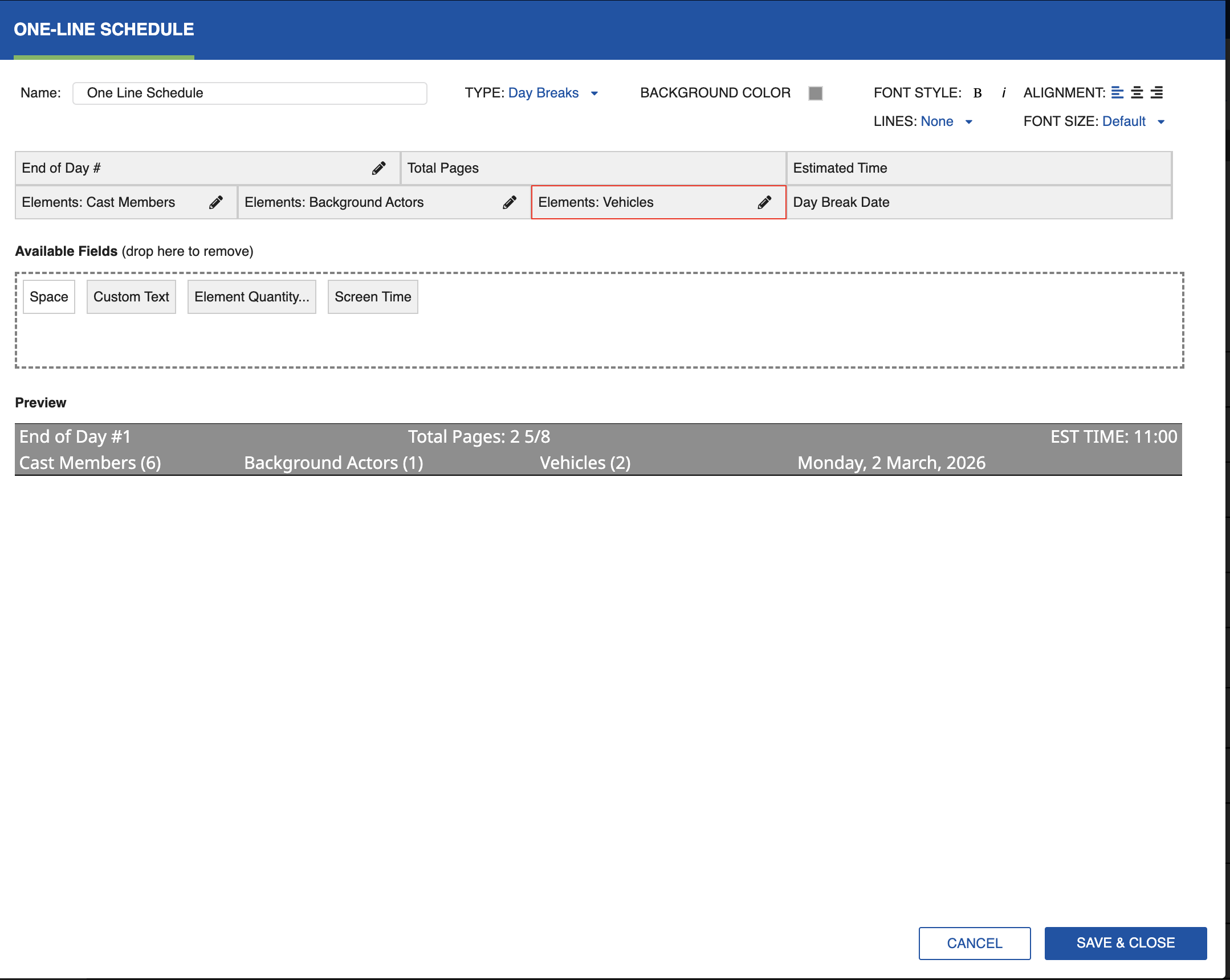1230x980 pixels.
Task: Toggle bold font style
Action: point(978,93)
